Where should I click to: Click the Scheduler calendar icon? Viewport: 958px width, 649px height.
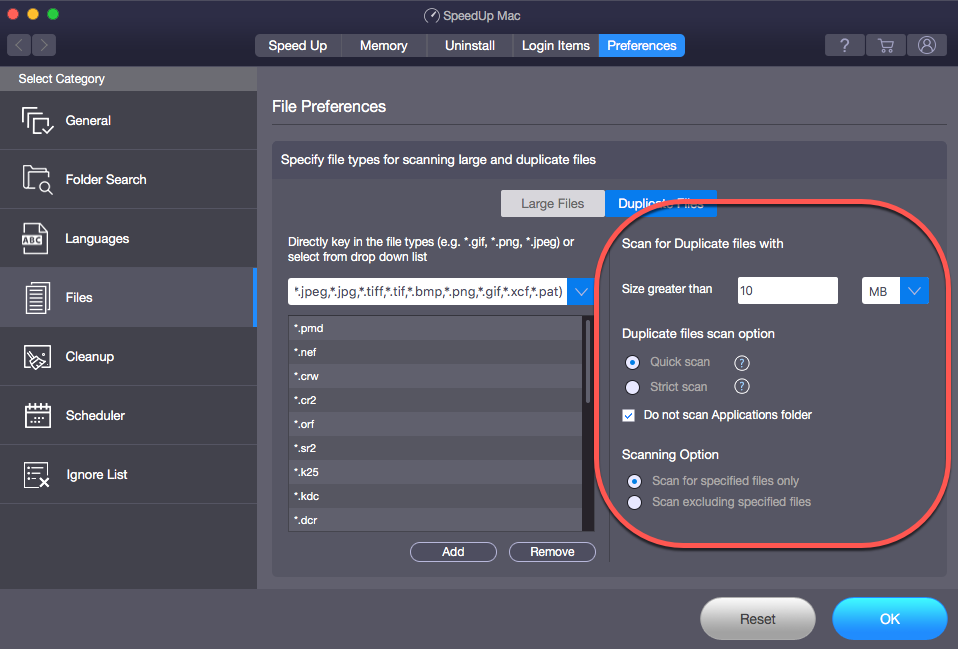[x=37, y=416]
